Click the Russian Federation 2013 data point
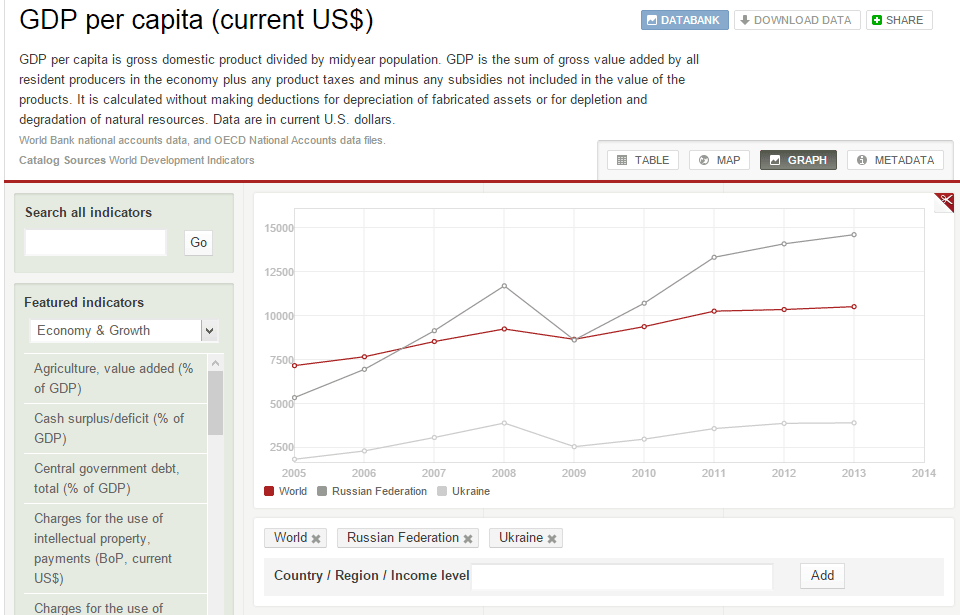 click(854, 235)
